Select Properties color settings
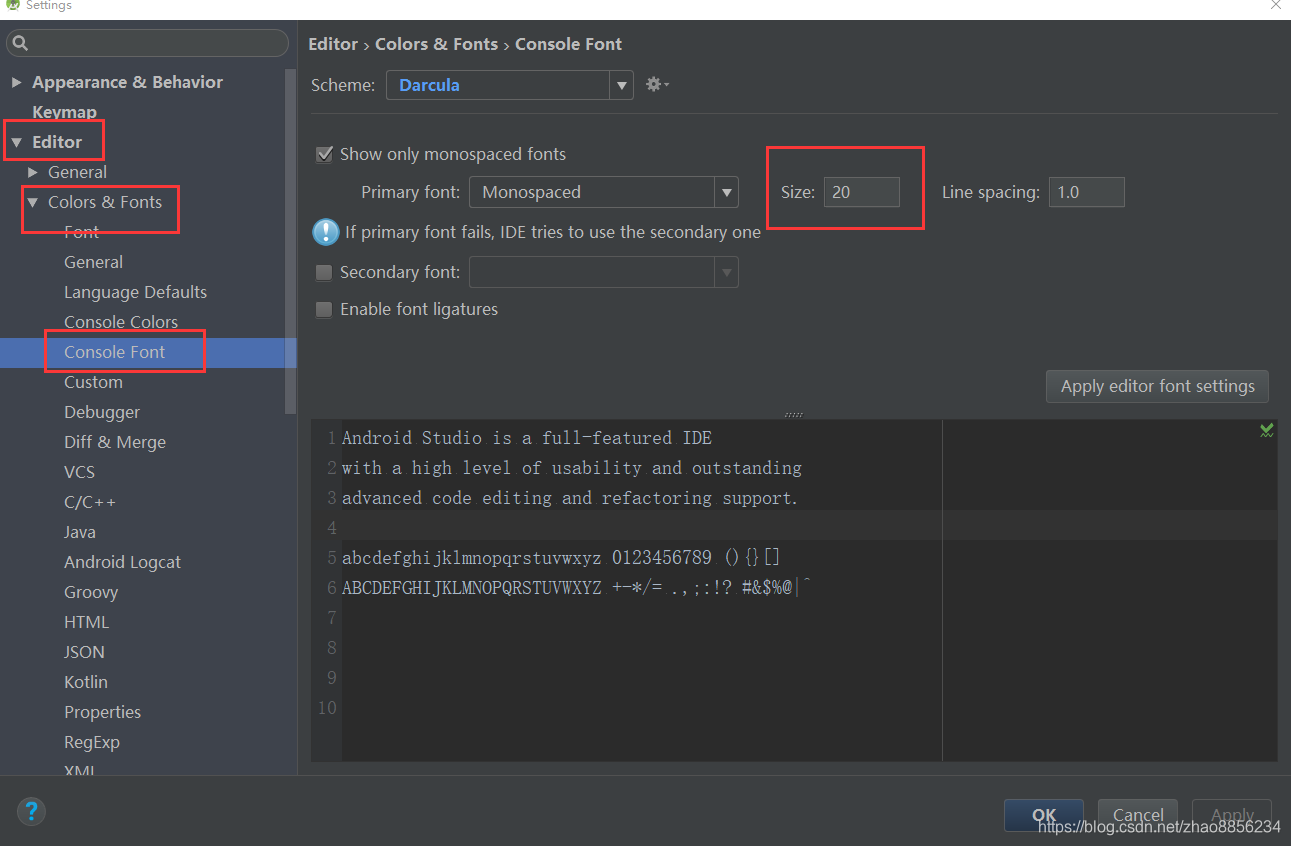 102,712
